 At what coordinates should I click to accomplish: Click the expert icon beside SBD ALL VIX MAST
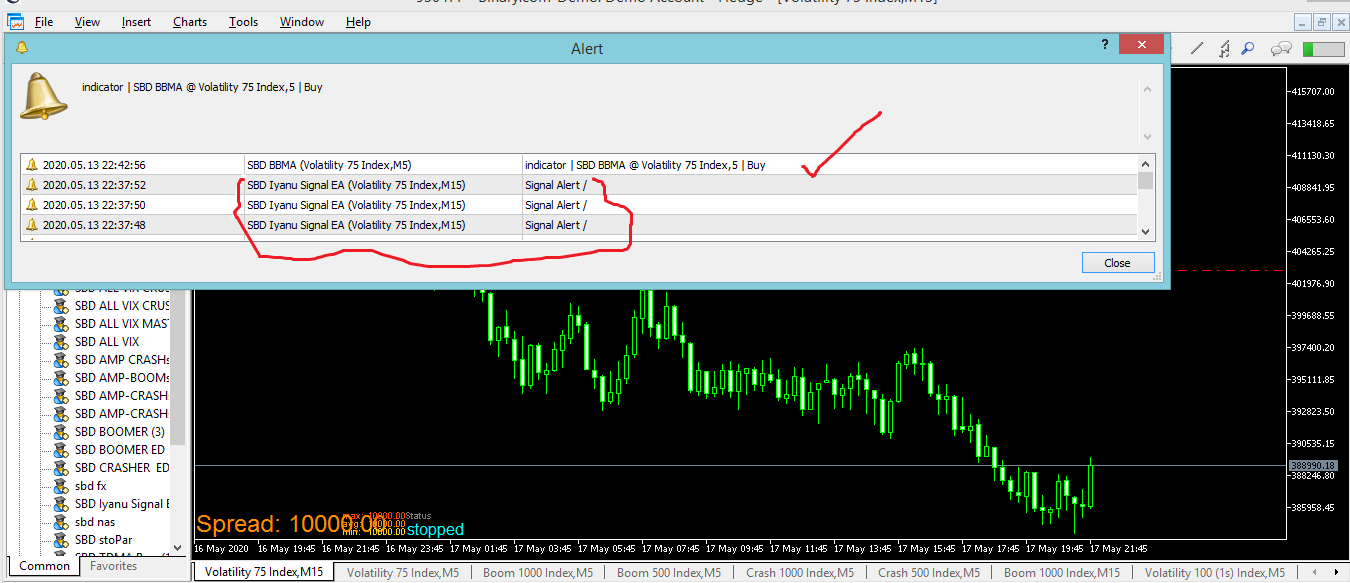[x=61, y=324]
